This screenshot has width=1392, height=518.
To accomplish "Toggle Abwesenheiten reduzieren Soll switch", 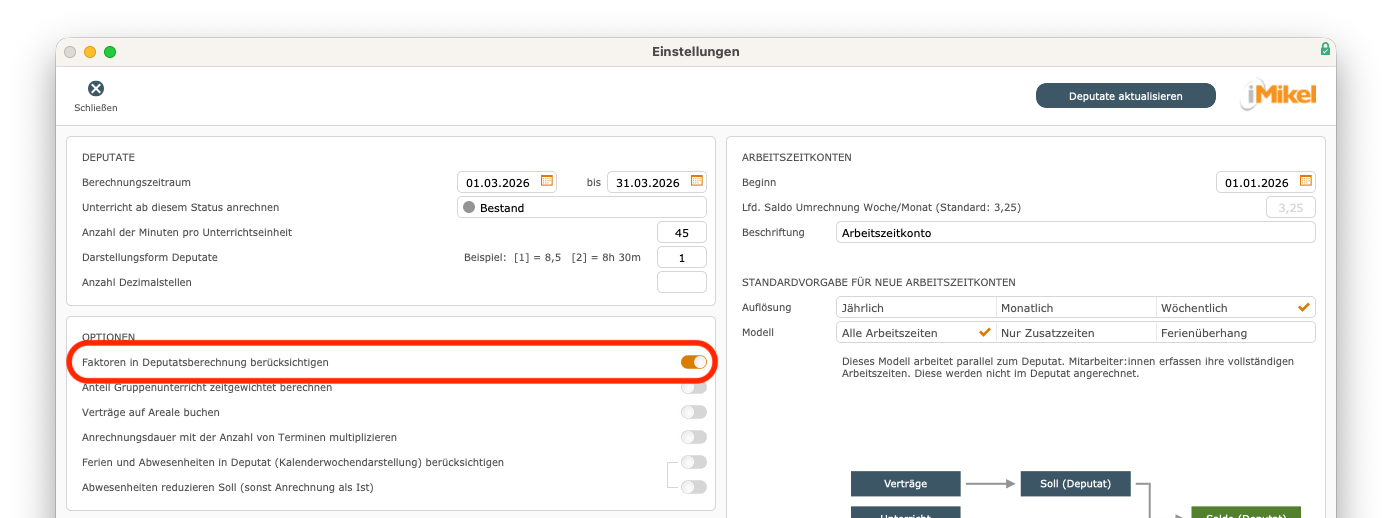I will click(694, 487).
